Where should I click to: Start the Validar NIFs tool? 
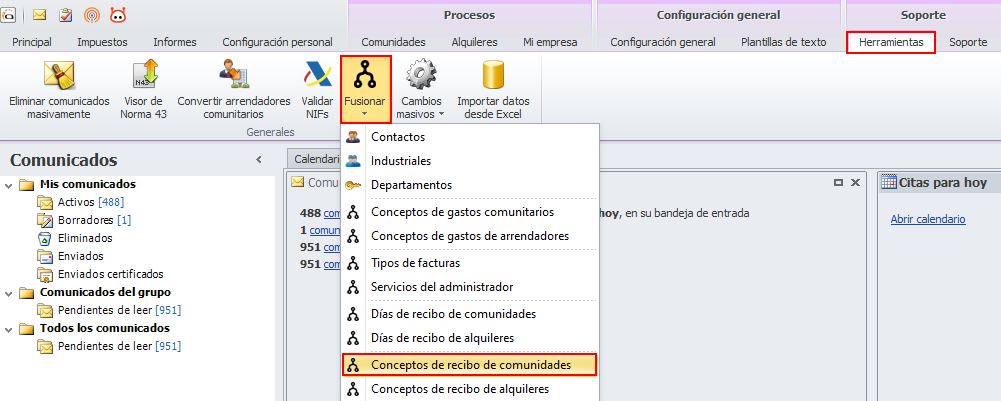pos(317,90)
